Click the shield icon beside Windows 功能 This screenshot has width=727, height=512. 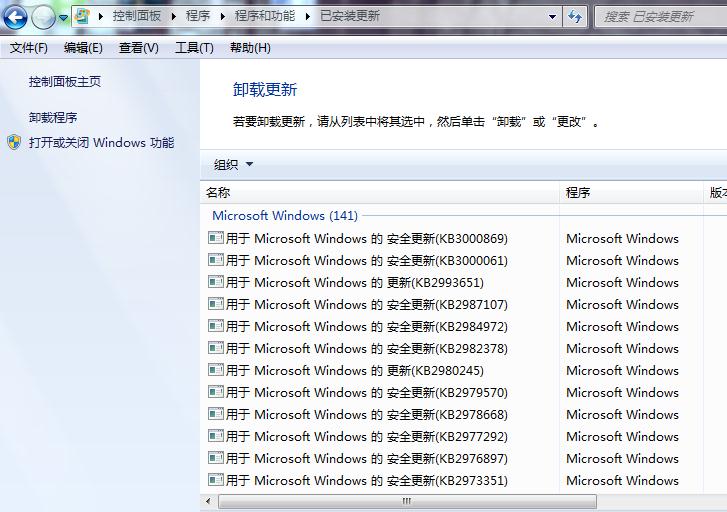tap(14, 142)
